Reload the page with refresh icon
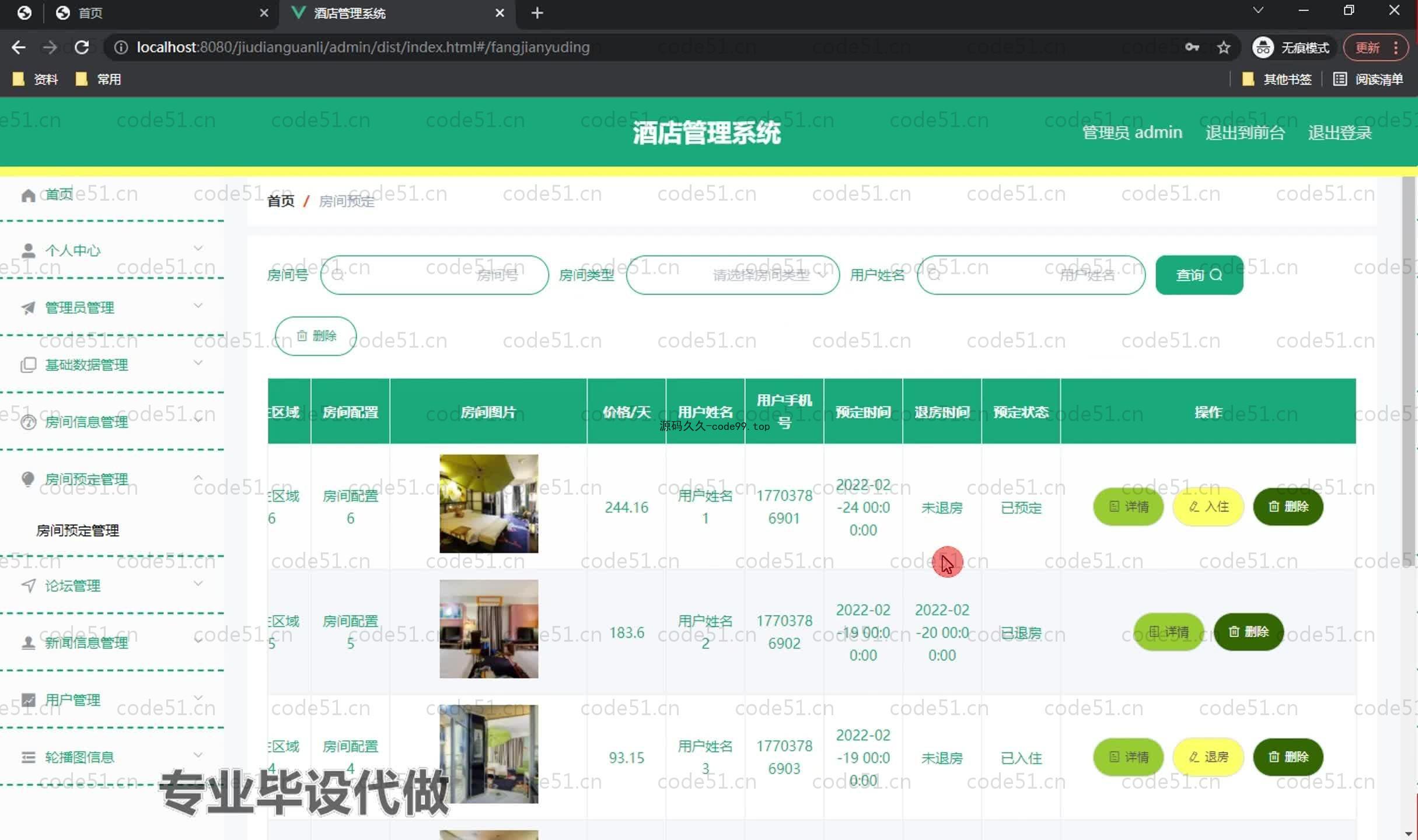The image size is (1418, 840). tap(82, 47)
